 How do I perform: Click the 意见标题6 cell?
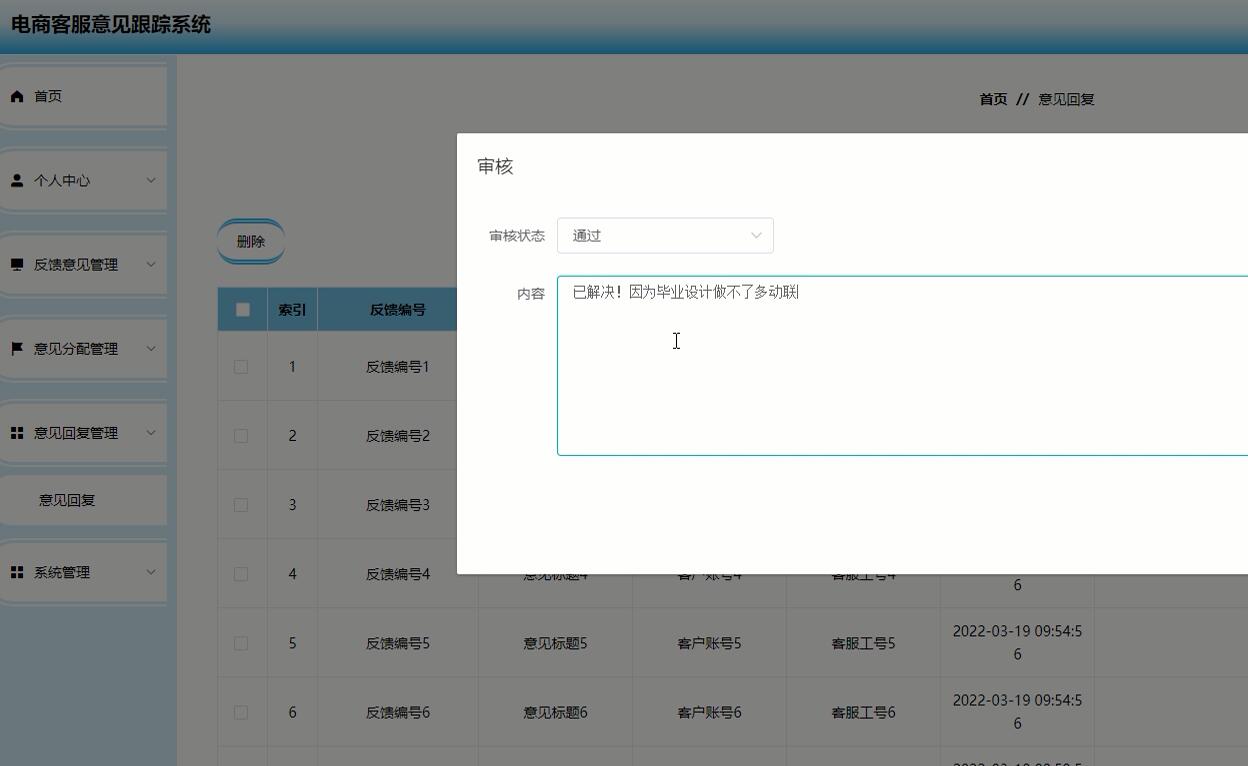[x=556, y=712]
